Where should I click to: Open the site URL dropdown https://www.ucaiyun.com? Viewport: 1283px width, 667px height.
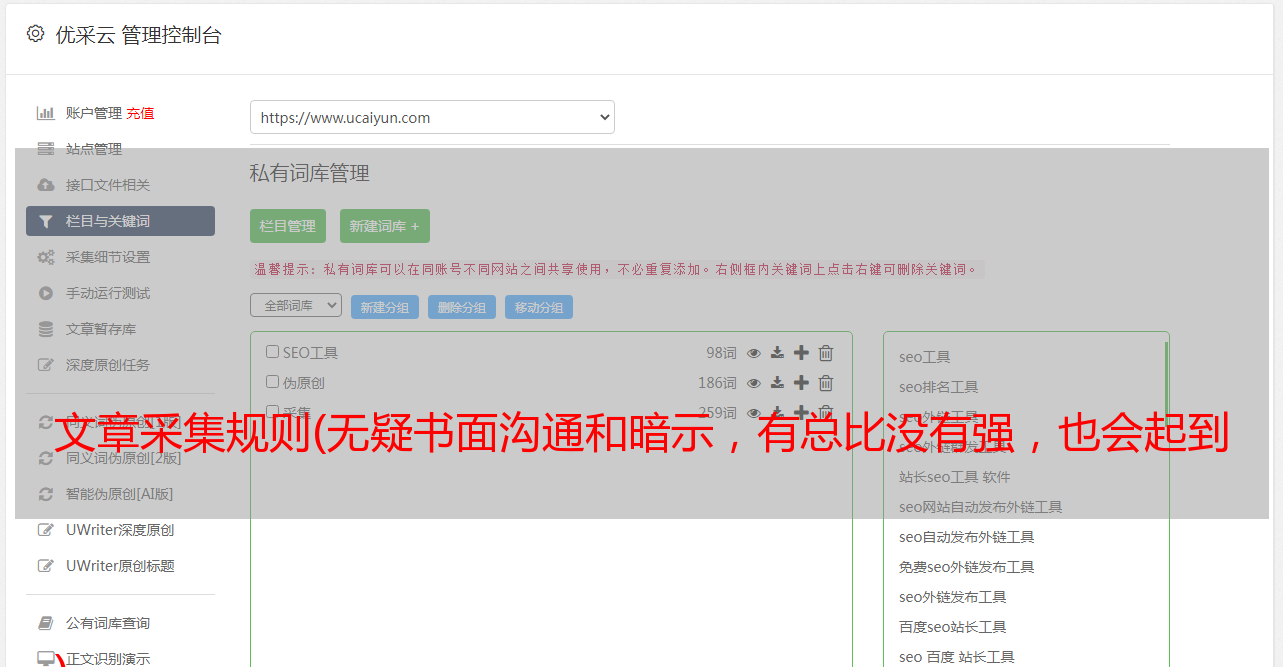(x=432, y=117)
